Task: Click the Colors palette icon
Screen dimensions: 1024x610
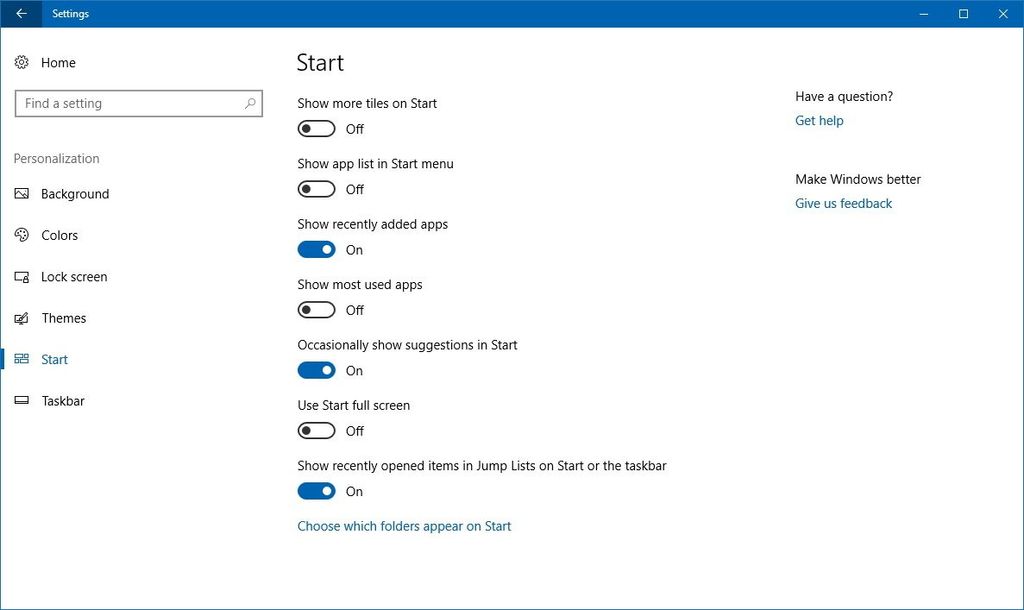Action: pyautogui.click(x=22, y=235)
